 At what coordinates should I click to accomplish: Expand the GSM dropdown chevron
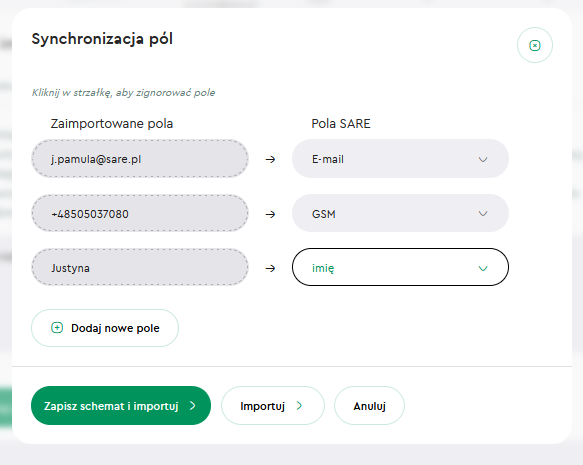[483, 214]
